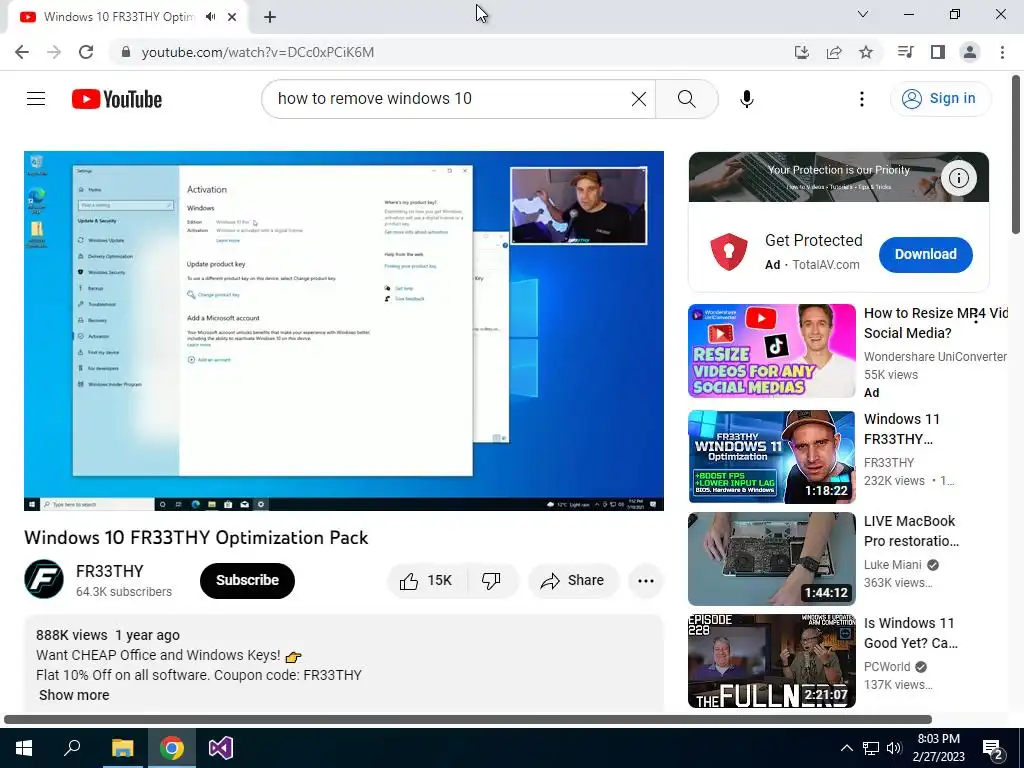This screenshot has height=768, width=1024.
Task: Open the tab search chevron
Action: 863,14
